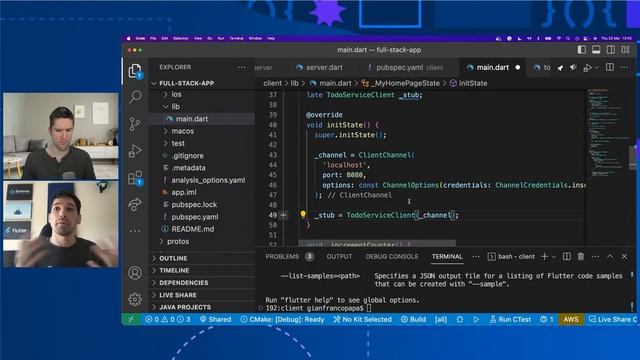The width and height of the screenshot is (640, 360).
Task: Click the Shared Live Share status item
Action: tap(215, 320)
